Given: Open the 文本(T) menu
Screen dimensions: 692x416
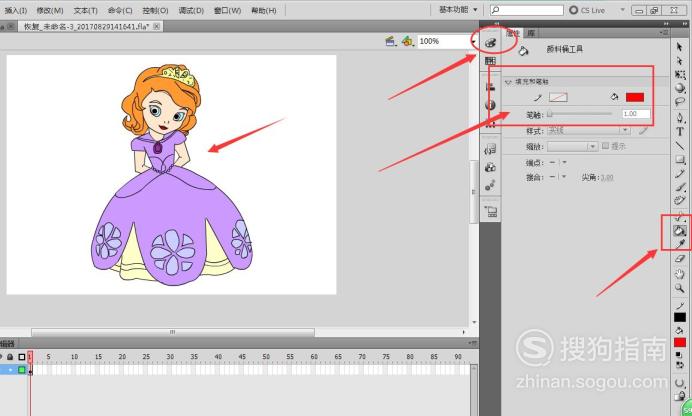Looking at the screenshot, I should tap(86, 10).
